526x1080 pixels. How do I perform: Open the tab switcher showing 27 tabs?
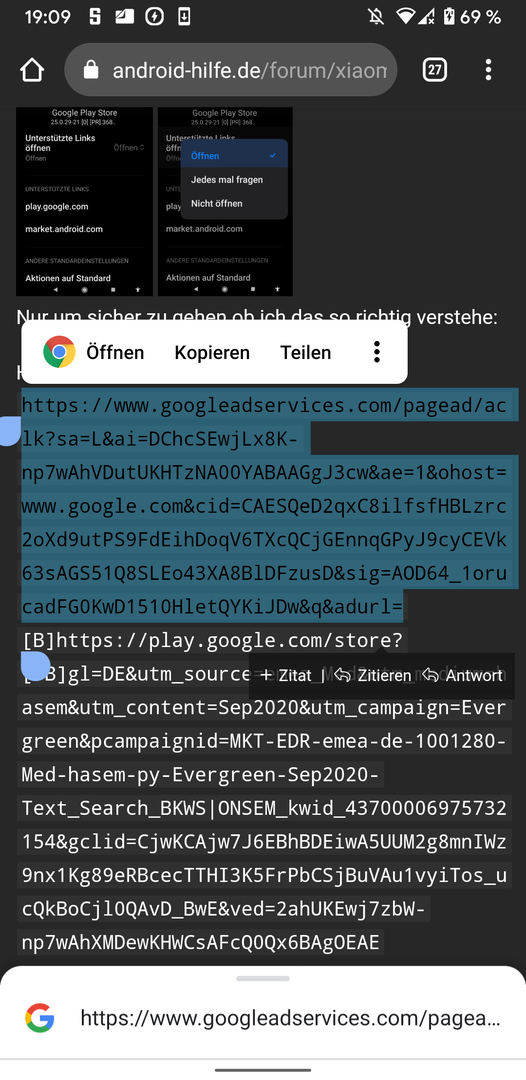click(434, 70)
